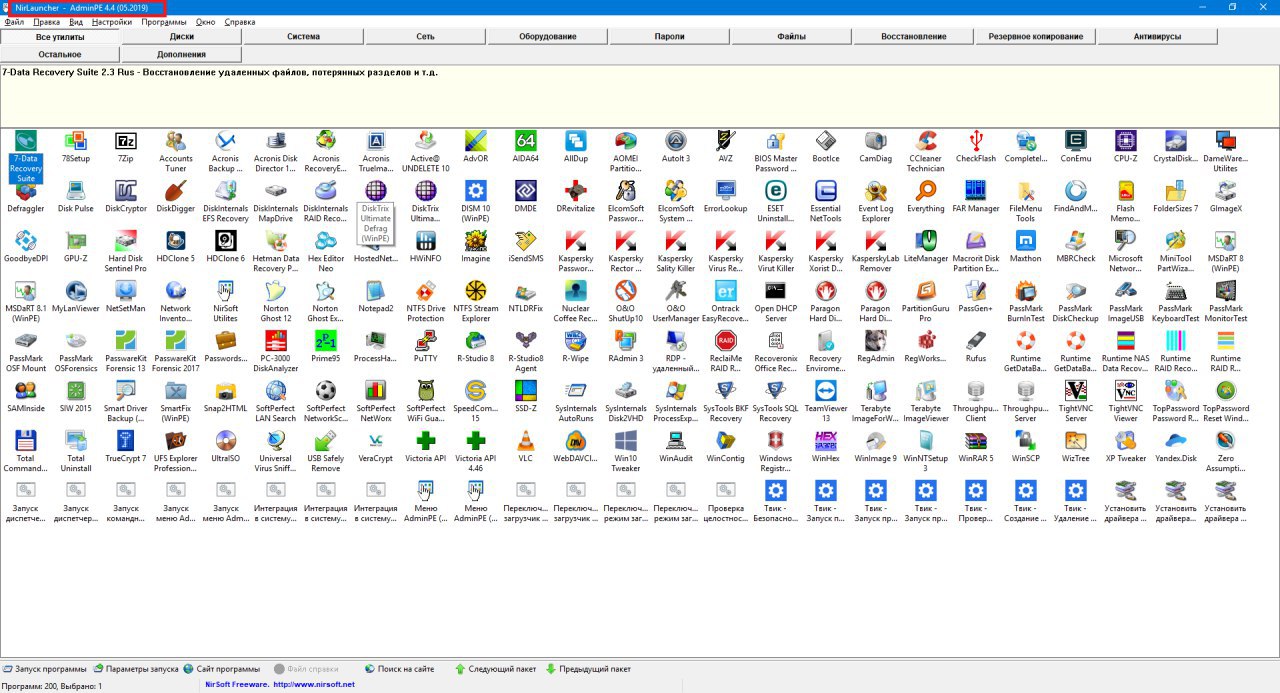Screen dimensions: 1280x693
Task: Select the Snap2HTML icon
Action: [226, 391]
